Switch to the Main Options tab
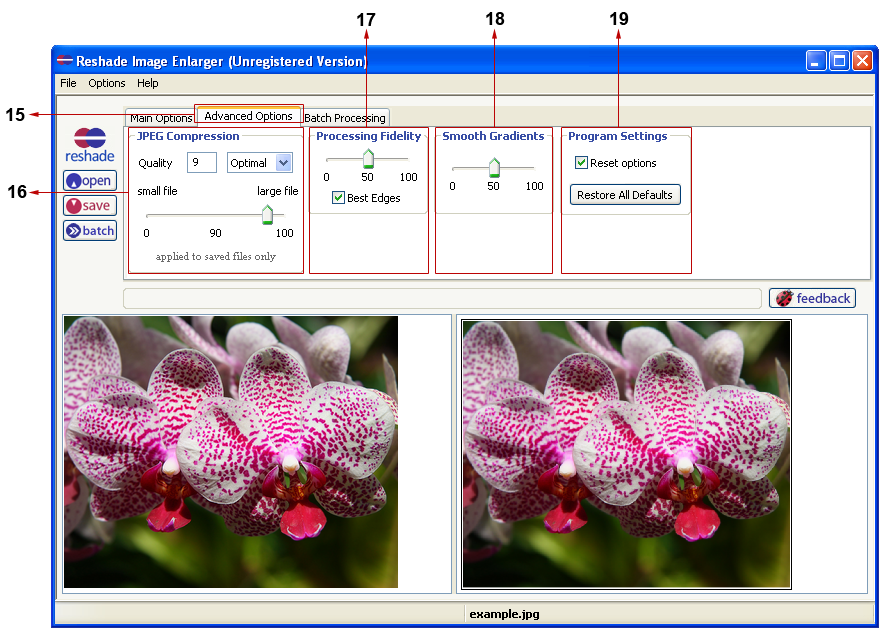This screenshot has width=885, height=634. coord(160,118)
